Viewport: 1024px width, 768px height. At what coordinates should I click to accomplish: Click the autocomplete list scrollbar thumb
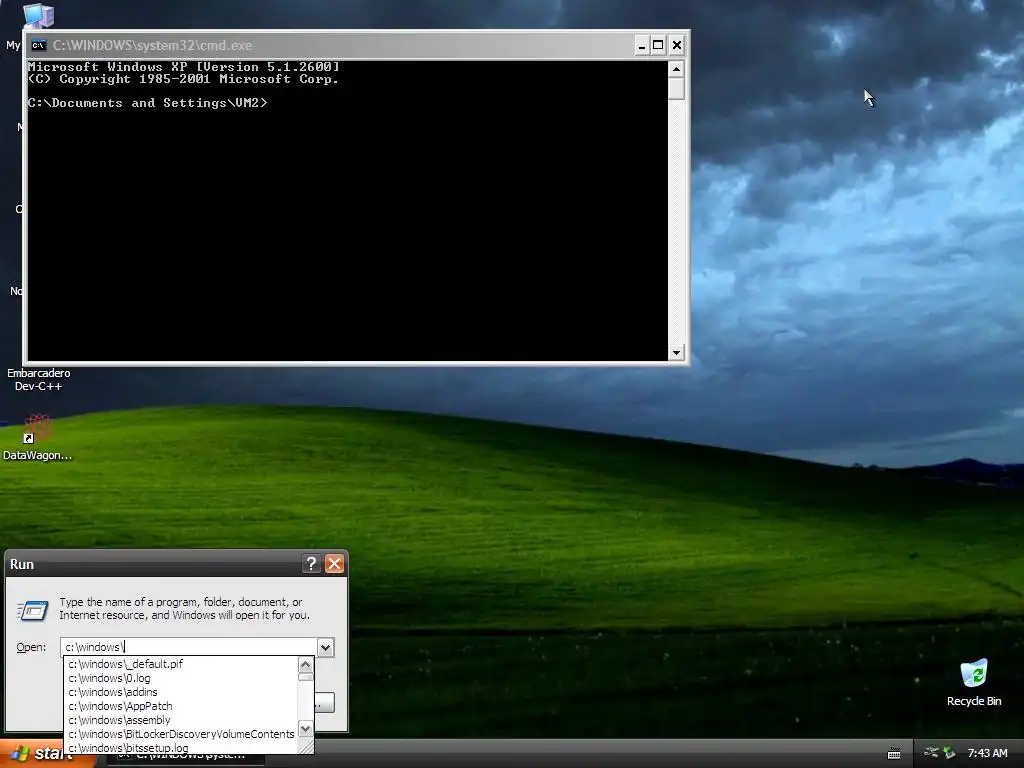tap(306, 677)
